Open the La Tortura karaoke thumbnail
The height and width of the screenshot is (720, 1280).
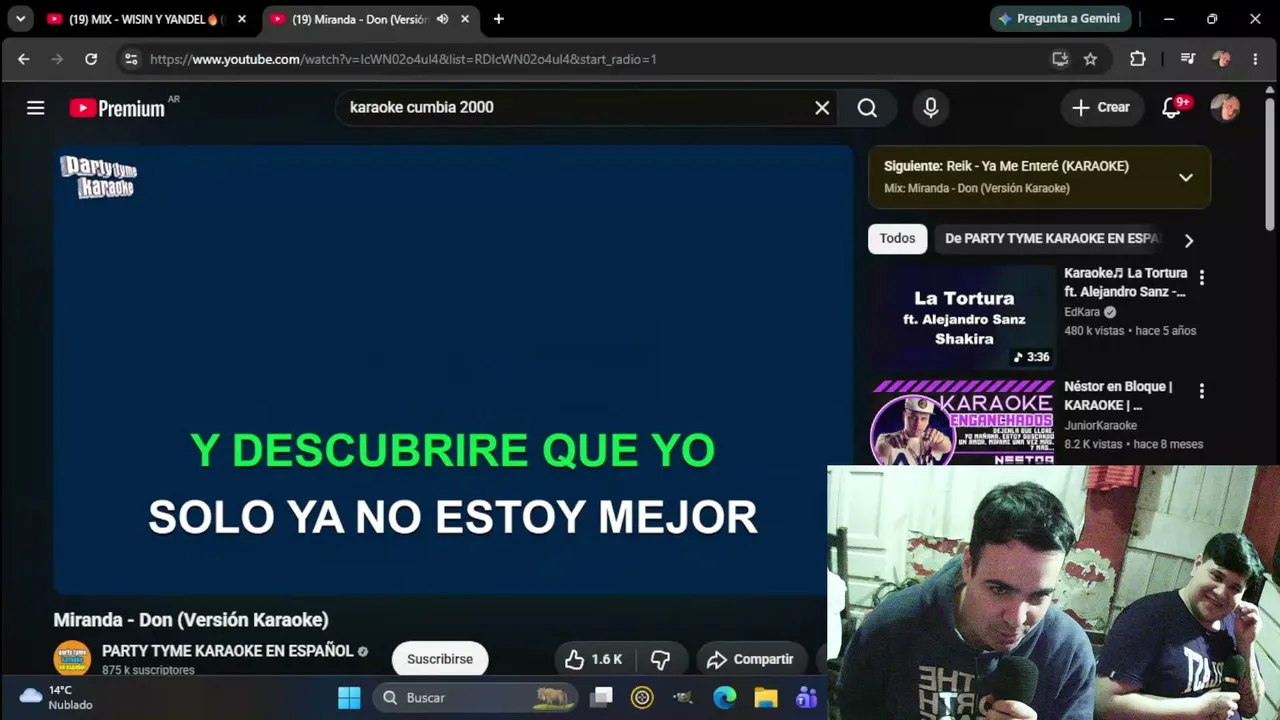click(962, 317)
